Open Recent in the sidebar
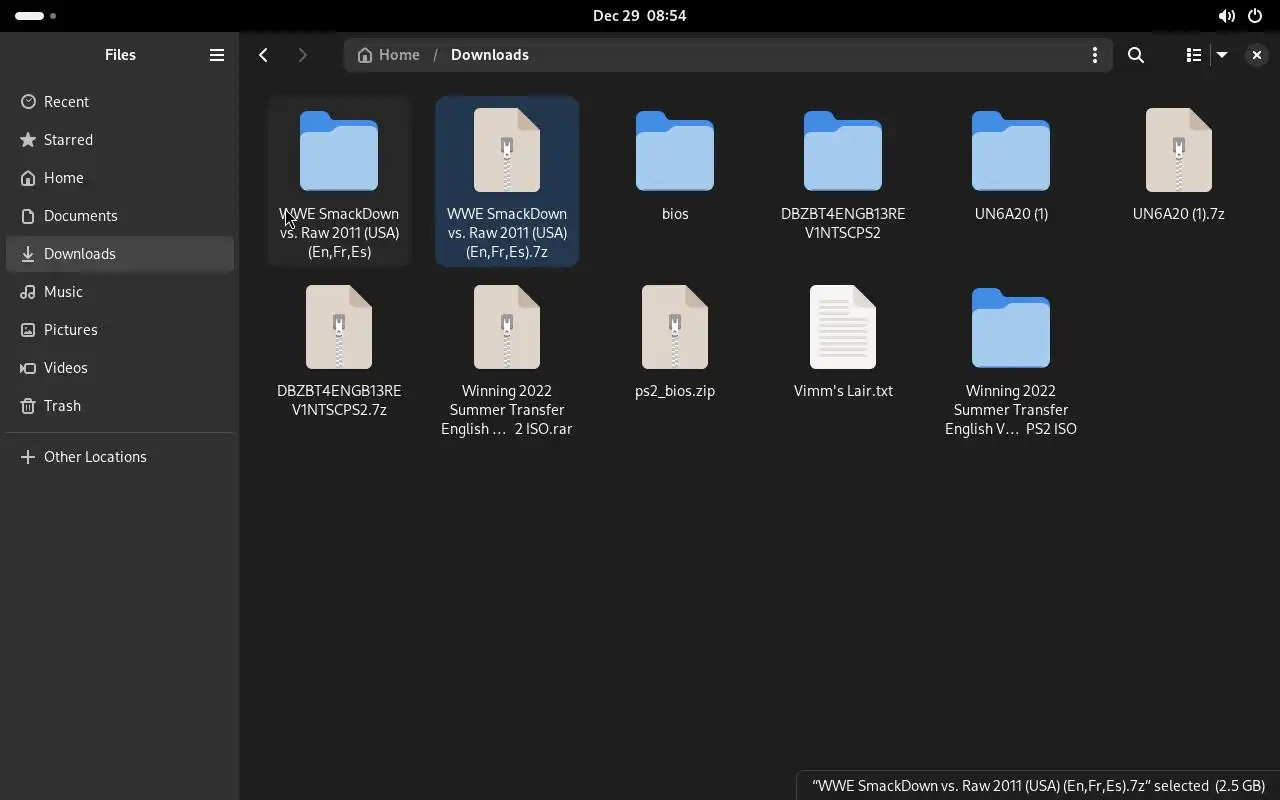 pos(120,102)
